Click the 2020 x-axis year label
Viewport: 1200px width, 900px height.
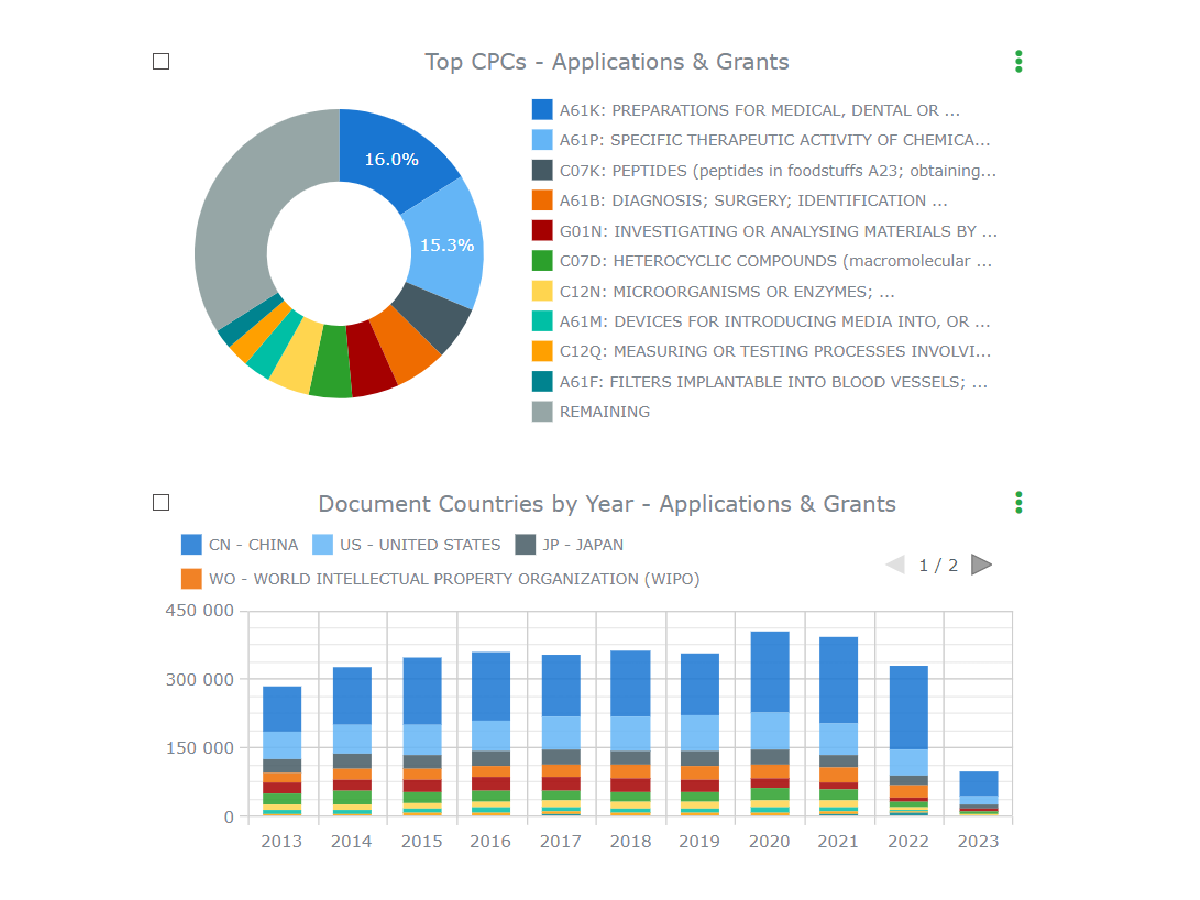[x=769, y=841]
